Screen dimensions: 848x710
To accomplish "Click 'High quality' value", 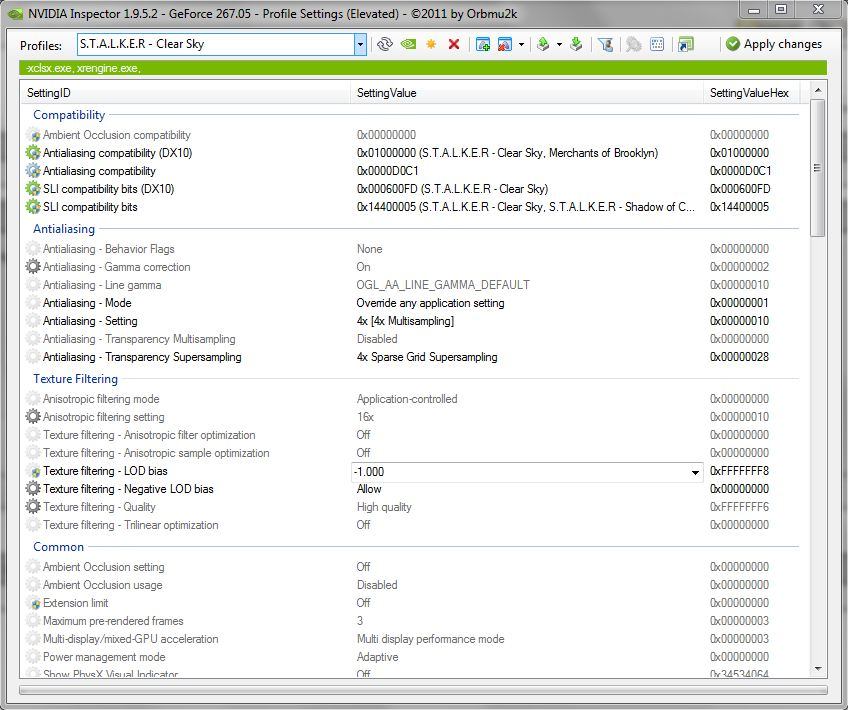I will pyautogui.click(x=384, y=507).
